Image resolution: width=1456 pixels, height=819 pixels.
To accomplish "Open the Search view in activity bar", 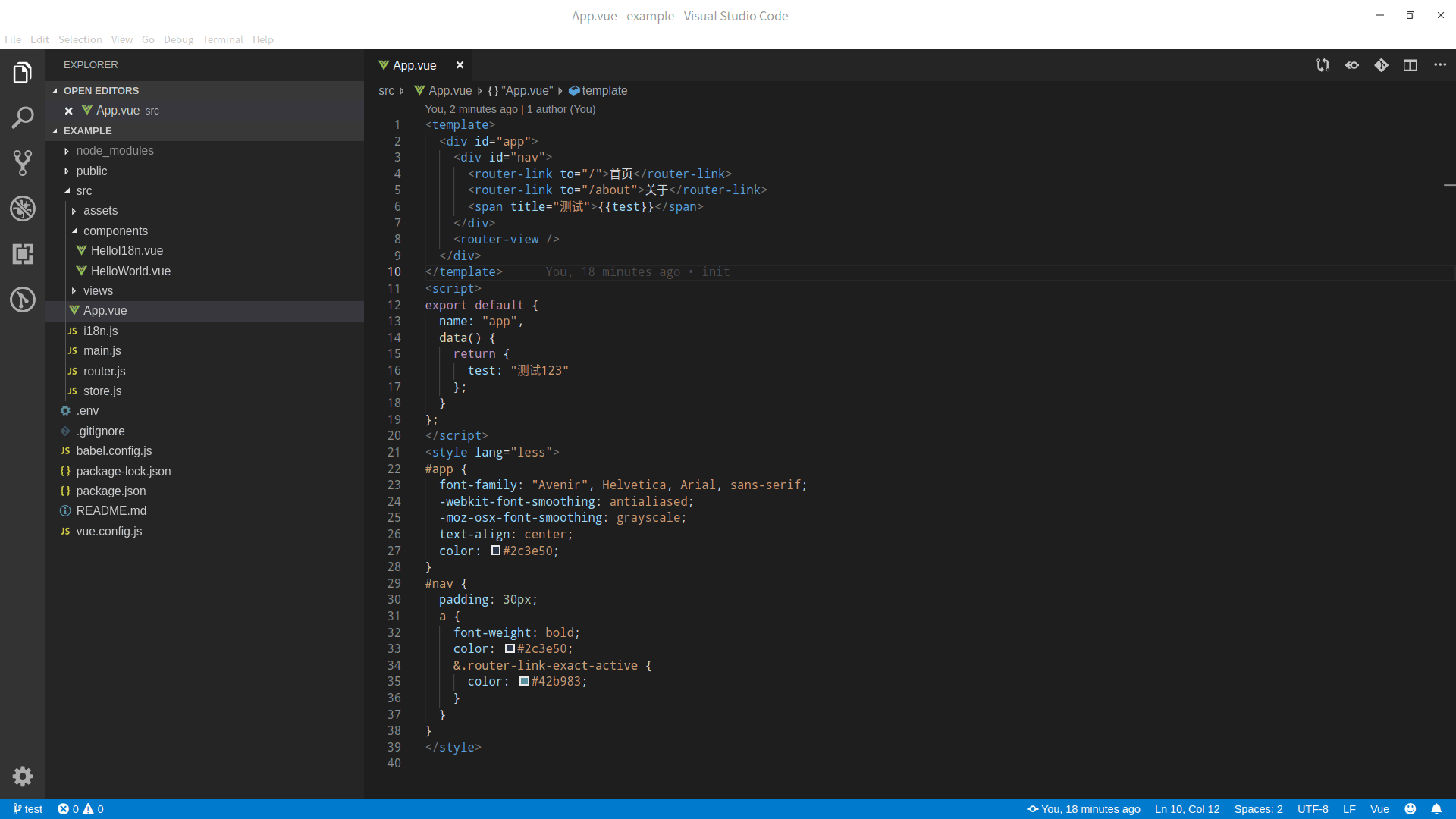I will pyautogui.click(x=23, y=118).
